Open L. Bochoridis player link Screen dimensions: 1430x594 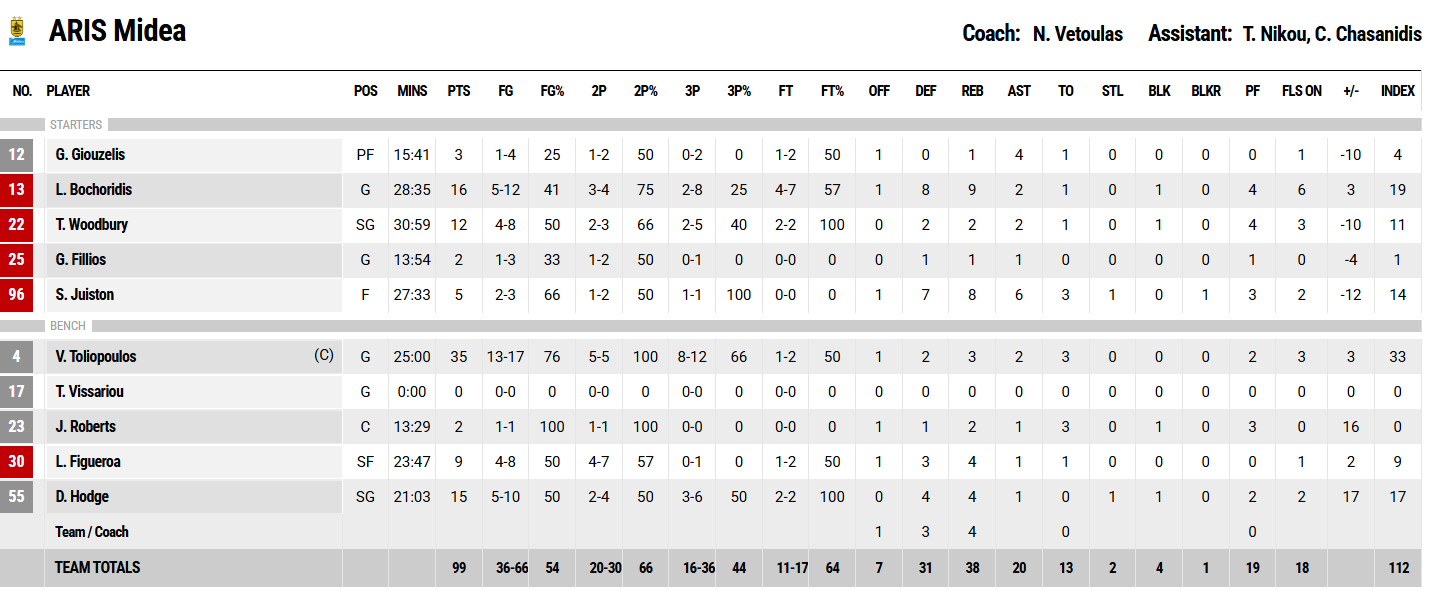94,190
